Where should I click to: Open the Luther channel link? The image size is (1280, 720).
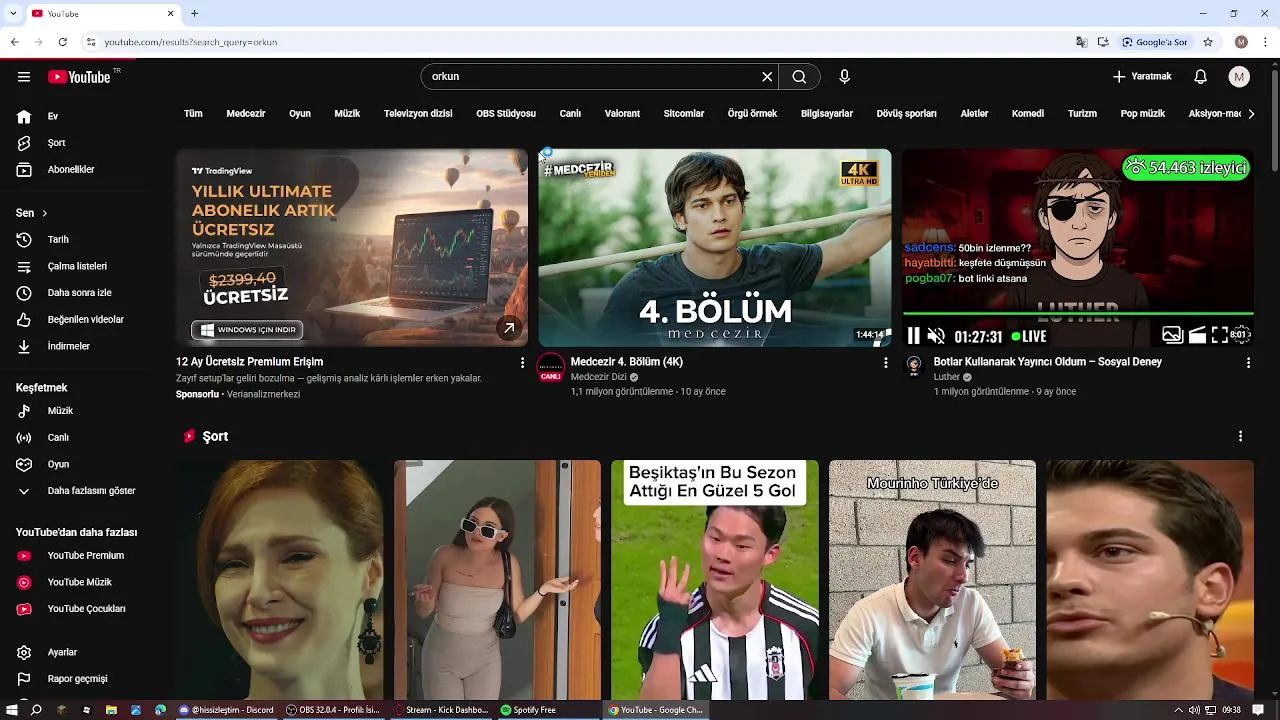(946, 377)
